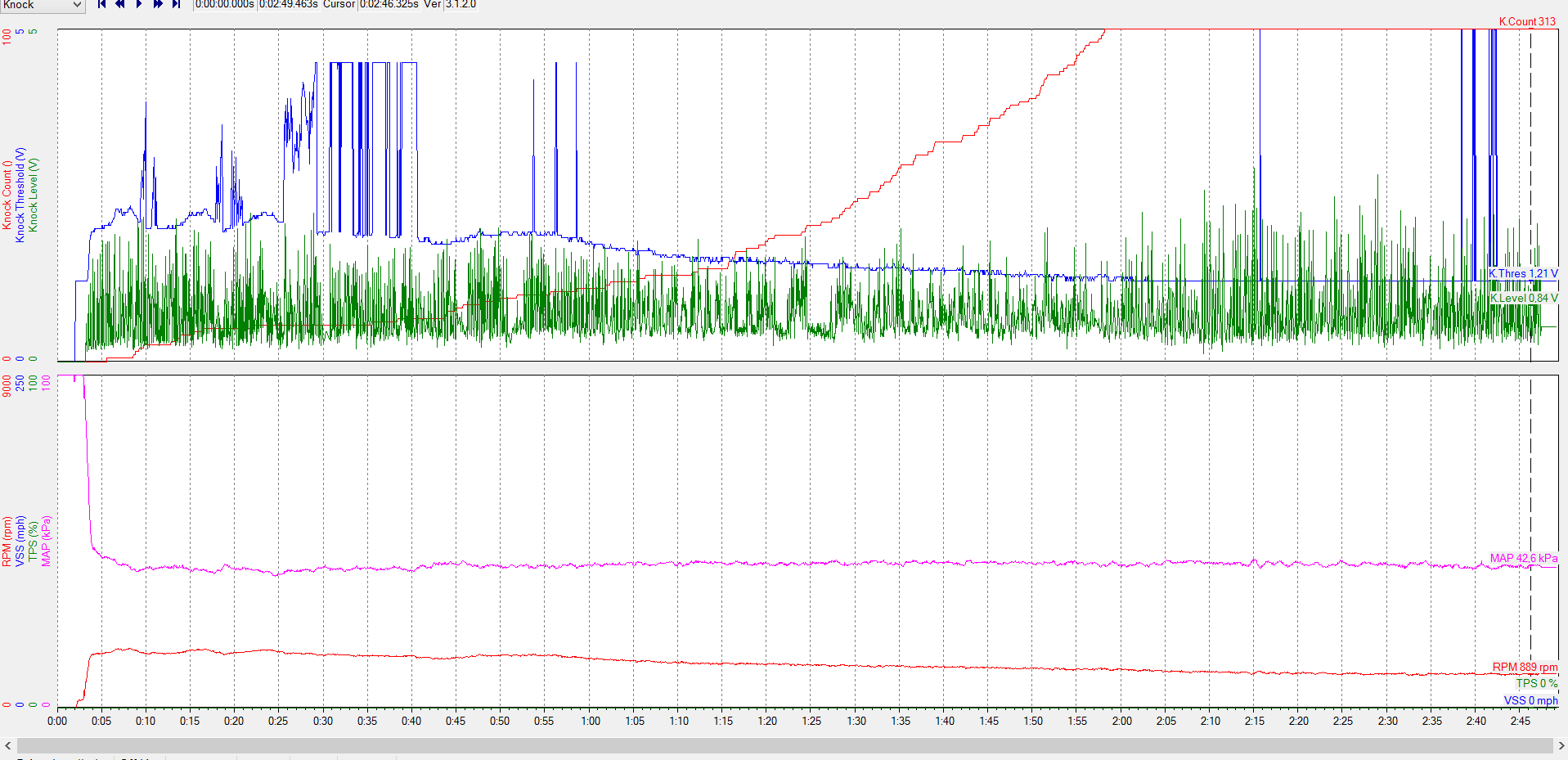The height and width of the screenshot is (760, 1568).
Task: Click the start time field showing 0:00:00.000s
Action: 225,4
